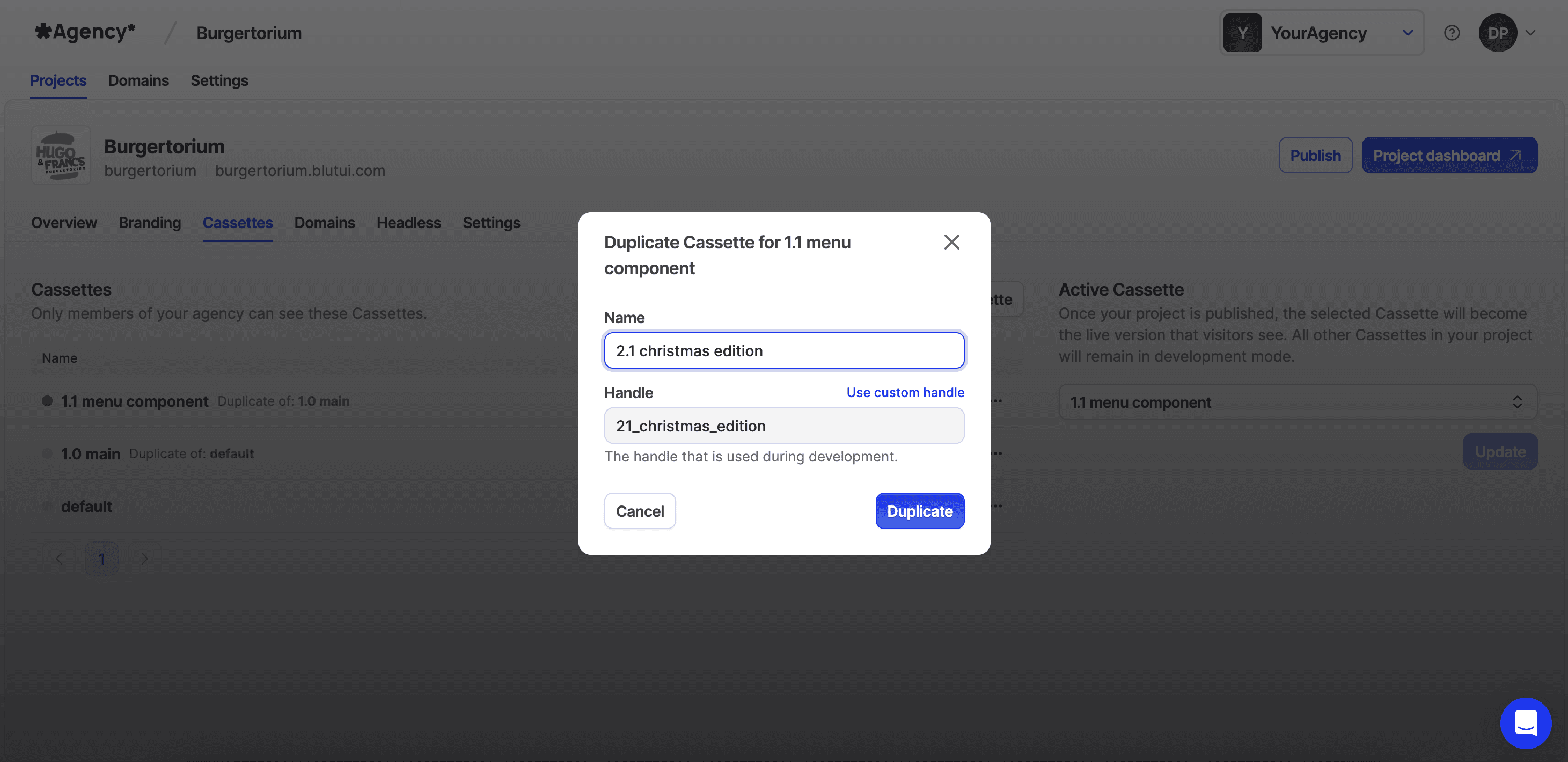Close the Duplicate Cassette dialog
This screenshot has width=1568, height=762.
point(951,242)
